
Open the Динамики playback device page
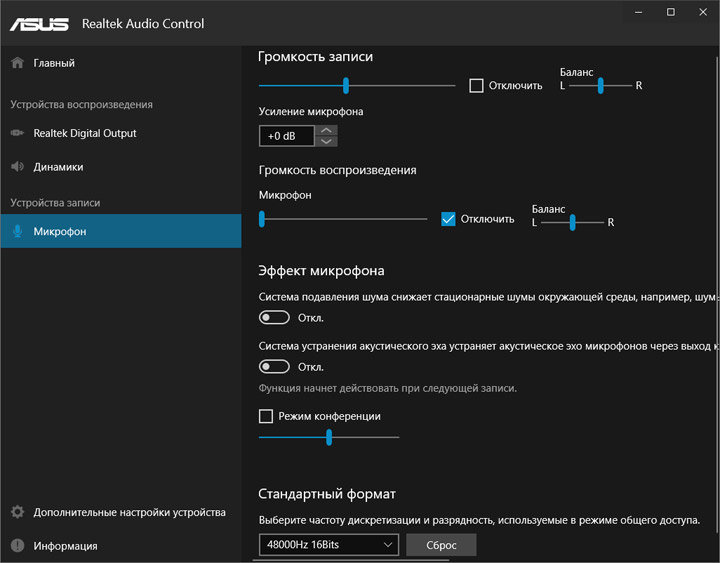[x=58, y=167]
